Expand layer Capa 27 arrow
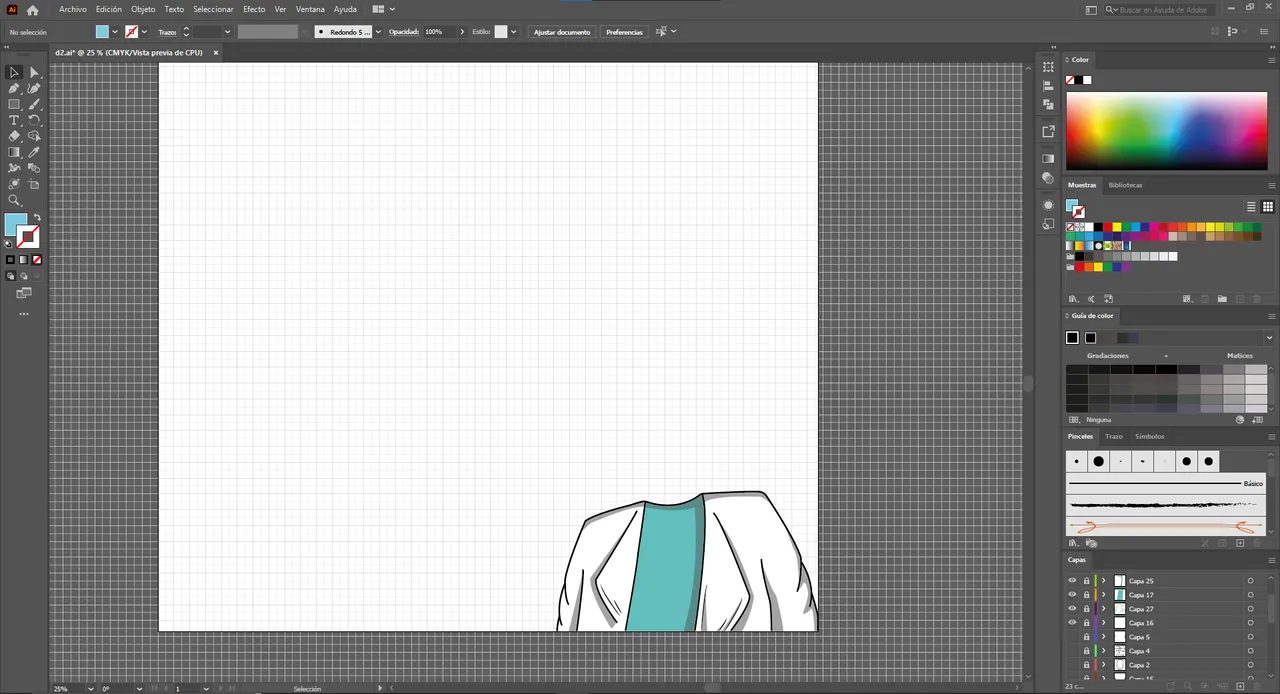This screenshot has height=694, width=1280. 1104,608
